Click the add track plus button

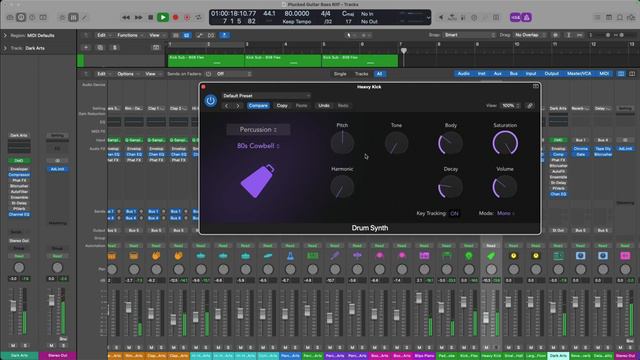click(x=86, y=48)
